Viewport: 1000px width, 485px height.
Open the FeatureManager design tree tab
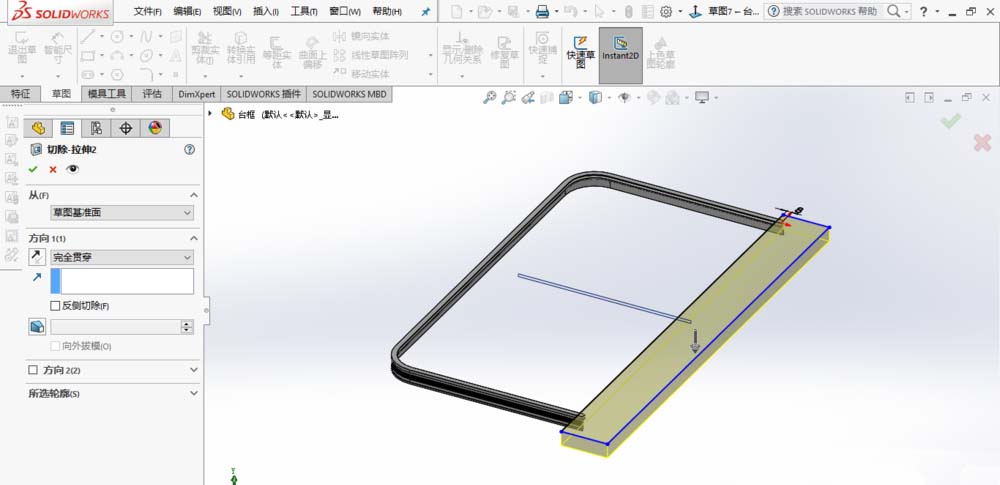38,128
